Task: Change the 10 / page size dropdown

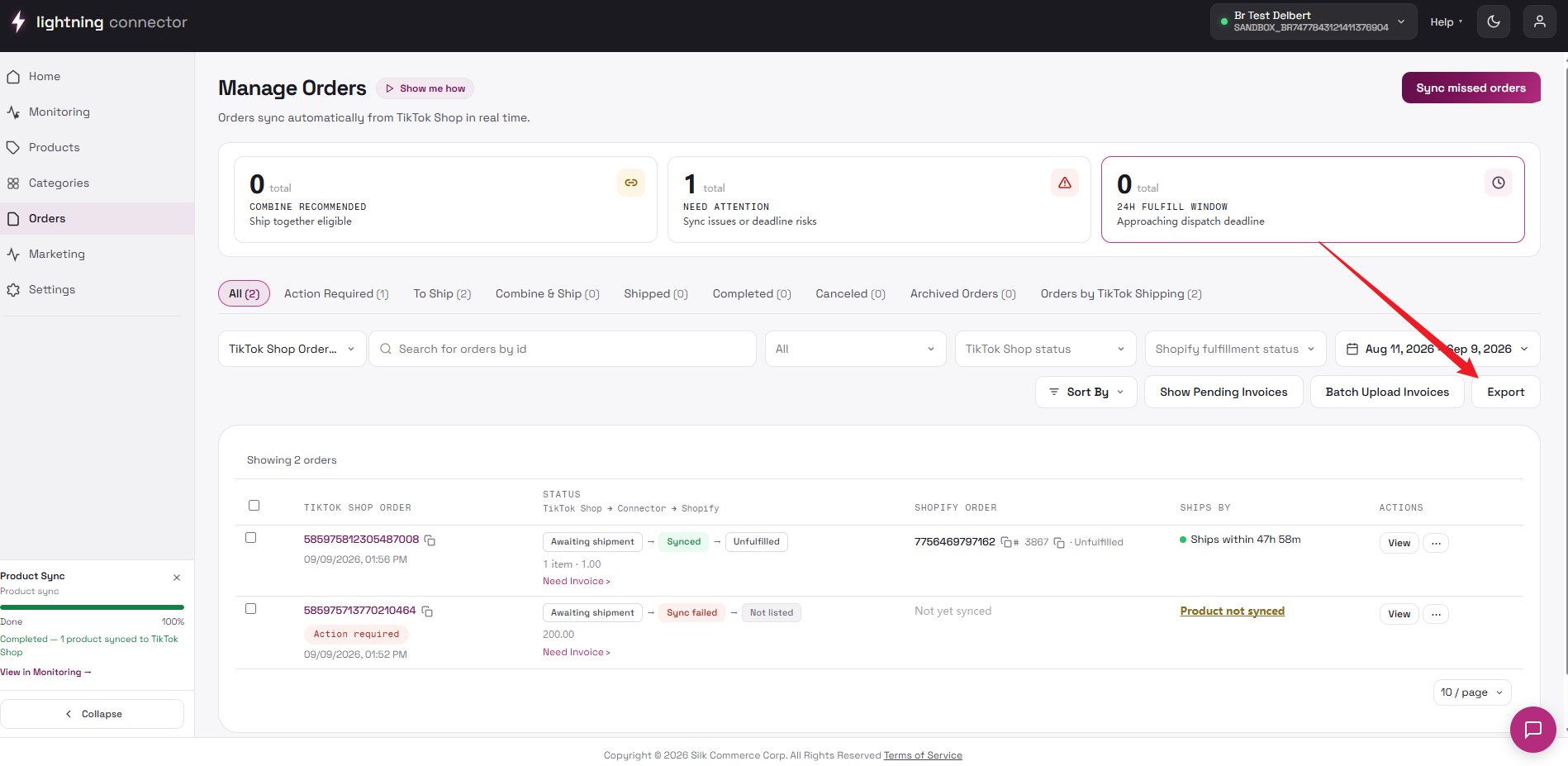Action: pyautogui.click(x=1472, y=692)
